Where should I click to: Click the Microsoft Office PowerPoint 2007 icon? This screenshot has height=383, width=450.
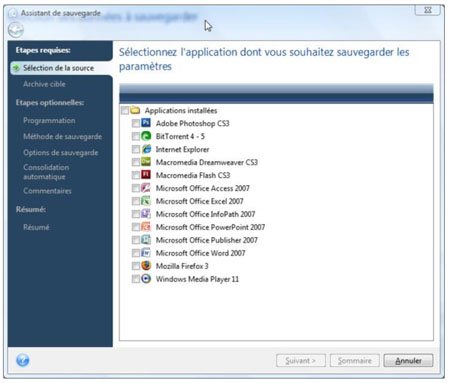pos(146,227)
